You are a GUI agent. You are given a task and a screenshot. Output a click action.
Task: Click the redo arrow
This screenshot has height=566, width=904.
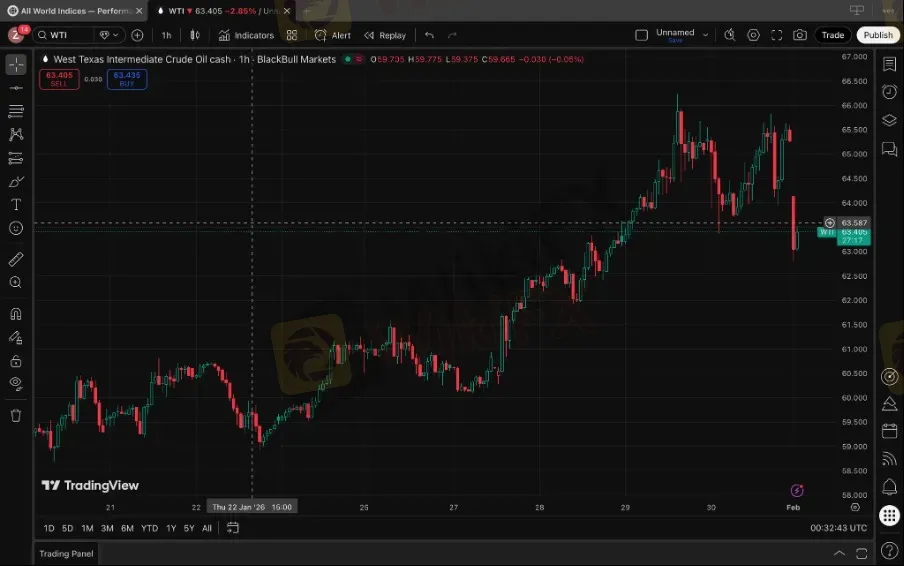[453, 35]
